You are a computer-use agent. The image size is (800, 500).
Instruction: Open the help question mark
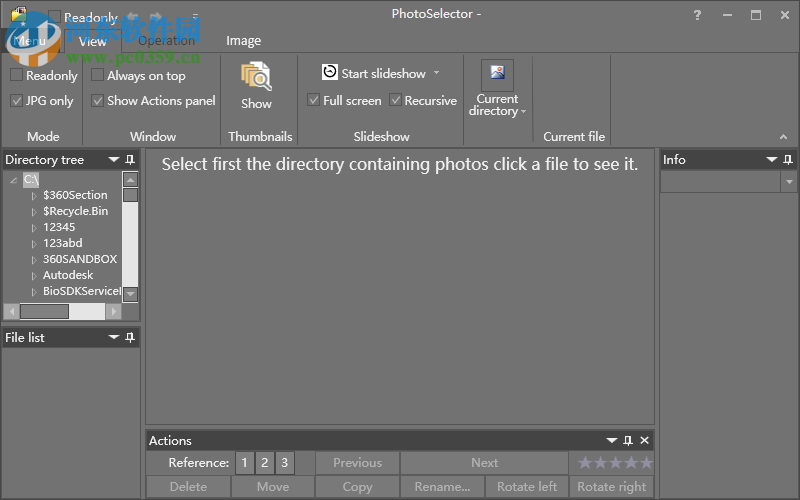tap(697, 15)
